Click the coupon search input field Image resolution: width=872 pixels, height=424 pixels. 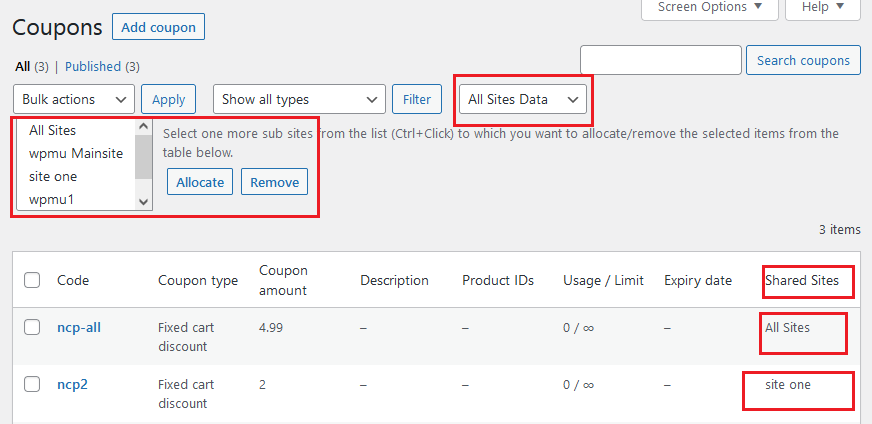pos(660,60)
